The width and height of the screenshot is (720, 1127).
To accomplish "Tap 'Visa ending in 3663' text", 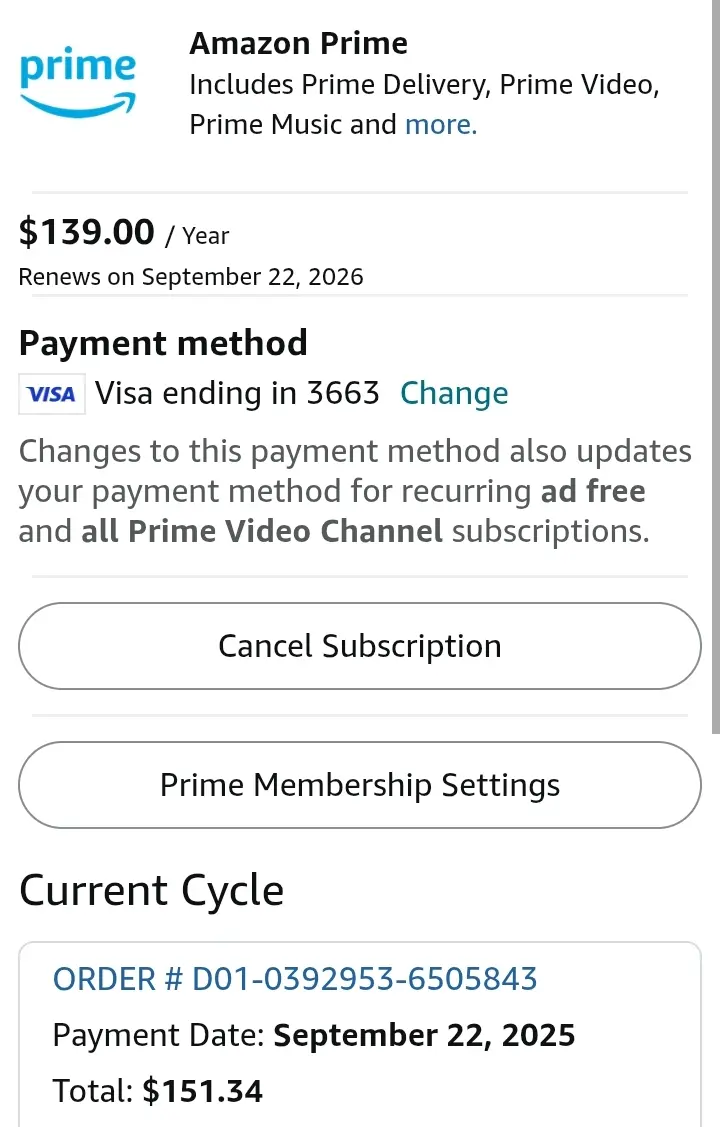I will (x=237, y=393).
